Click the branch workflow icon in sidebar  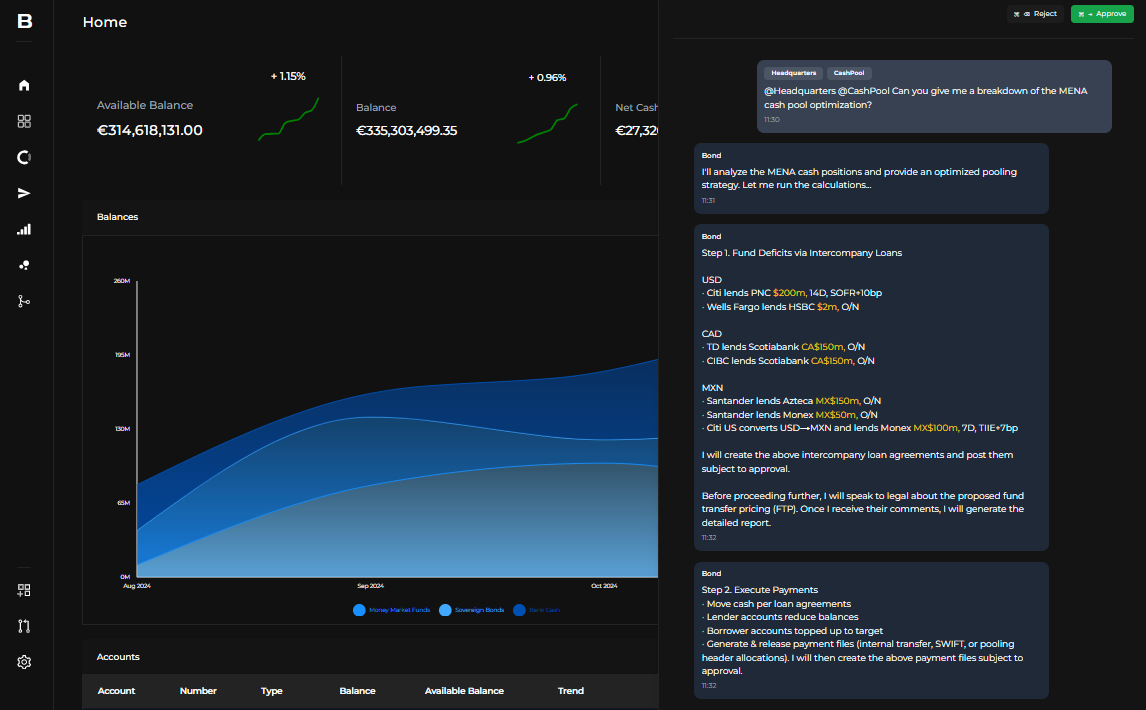24,301
